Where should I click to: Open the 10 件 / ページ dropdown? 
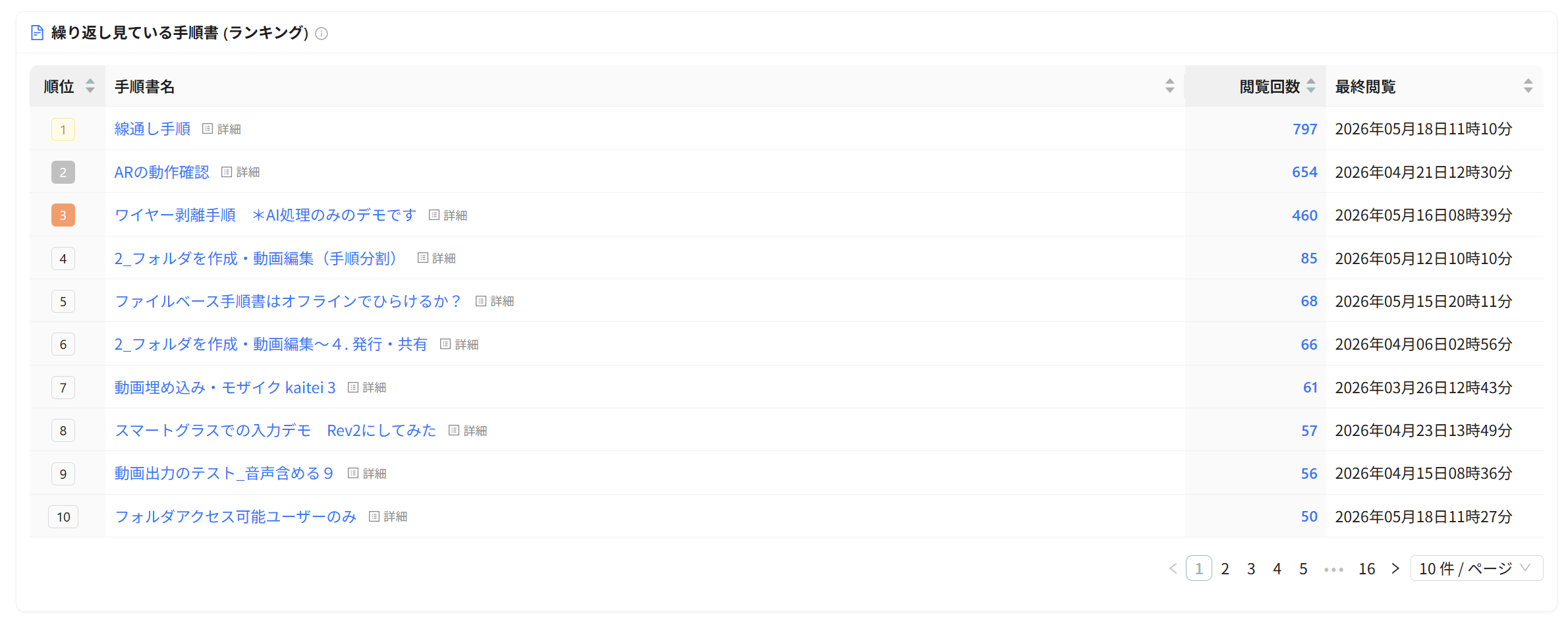point(1476,568)
